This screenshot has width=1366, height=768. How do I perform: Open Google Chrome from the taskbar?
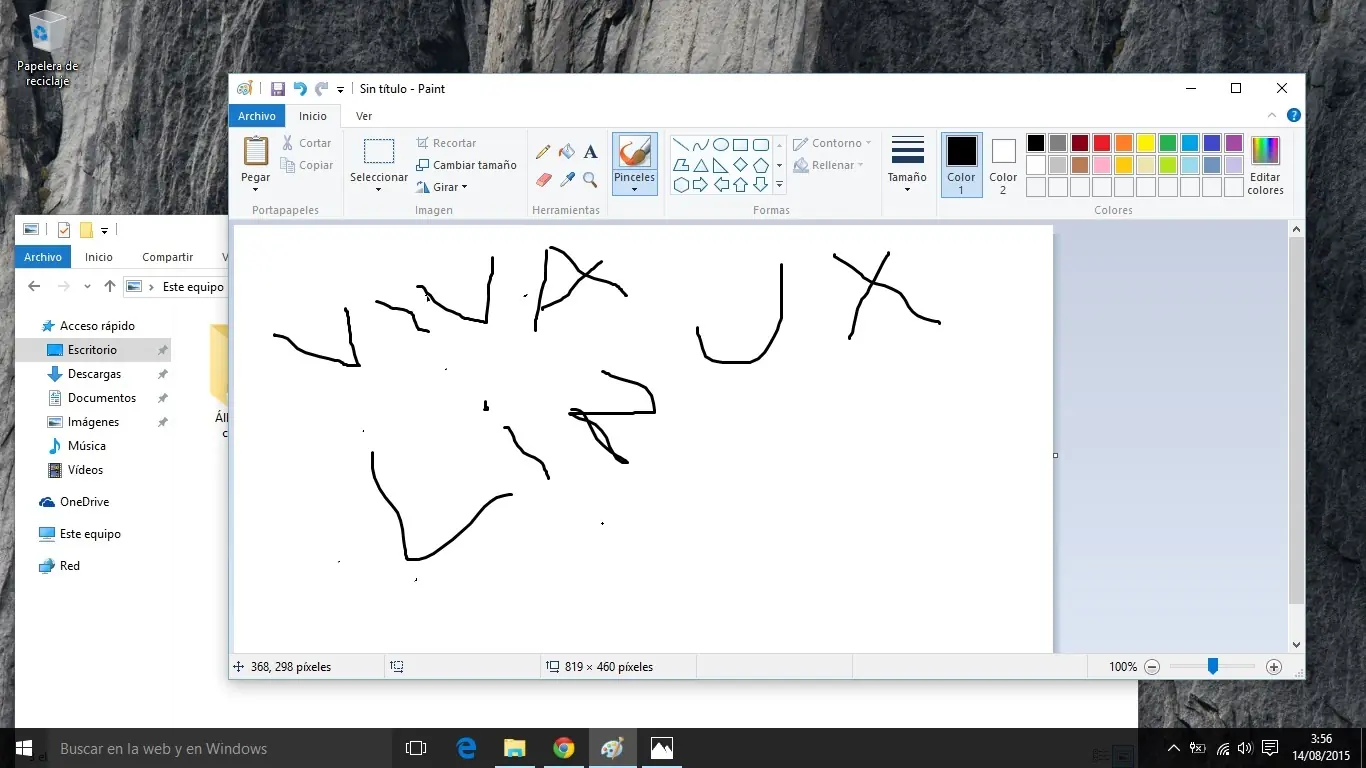point(564,748)
